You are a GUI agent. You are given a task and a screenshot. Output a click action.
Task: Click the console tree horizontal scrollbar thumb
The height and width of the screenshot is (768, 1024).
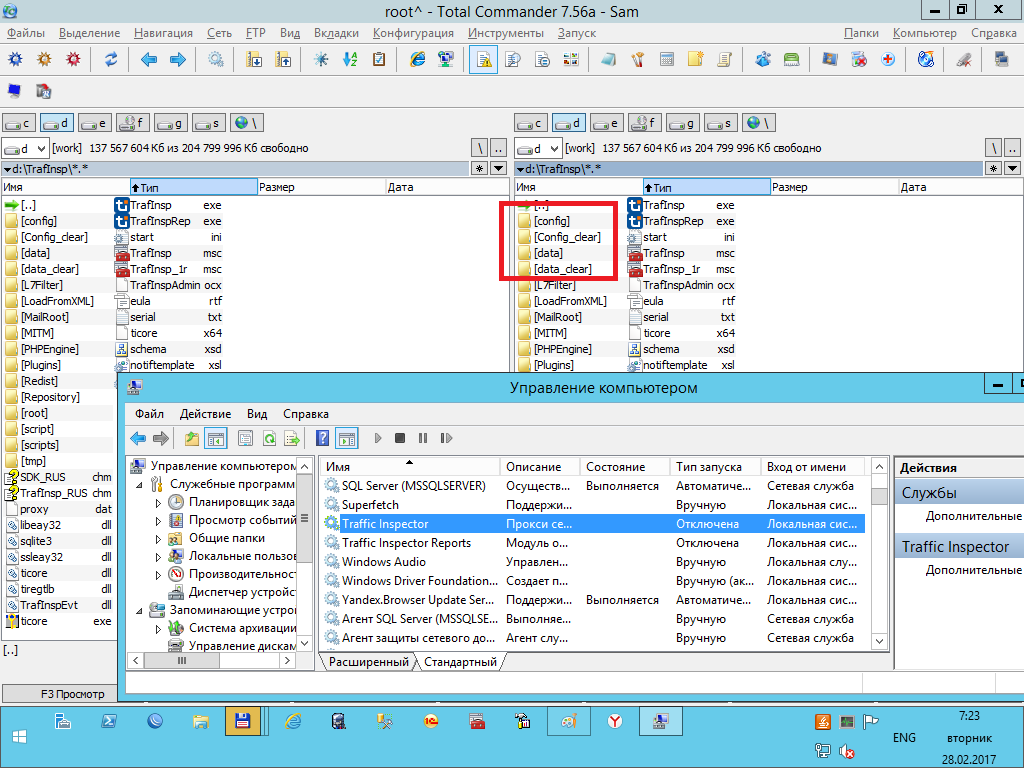click(182, 661)
